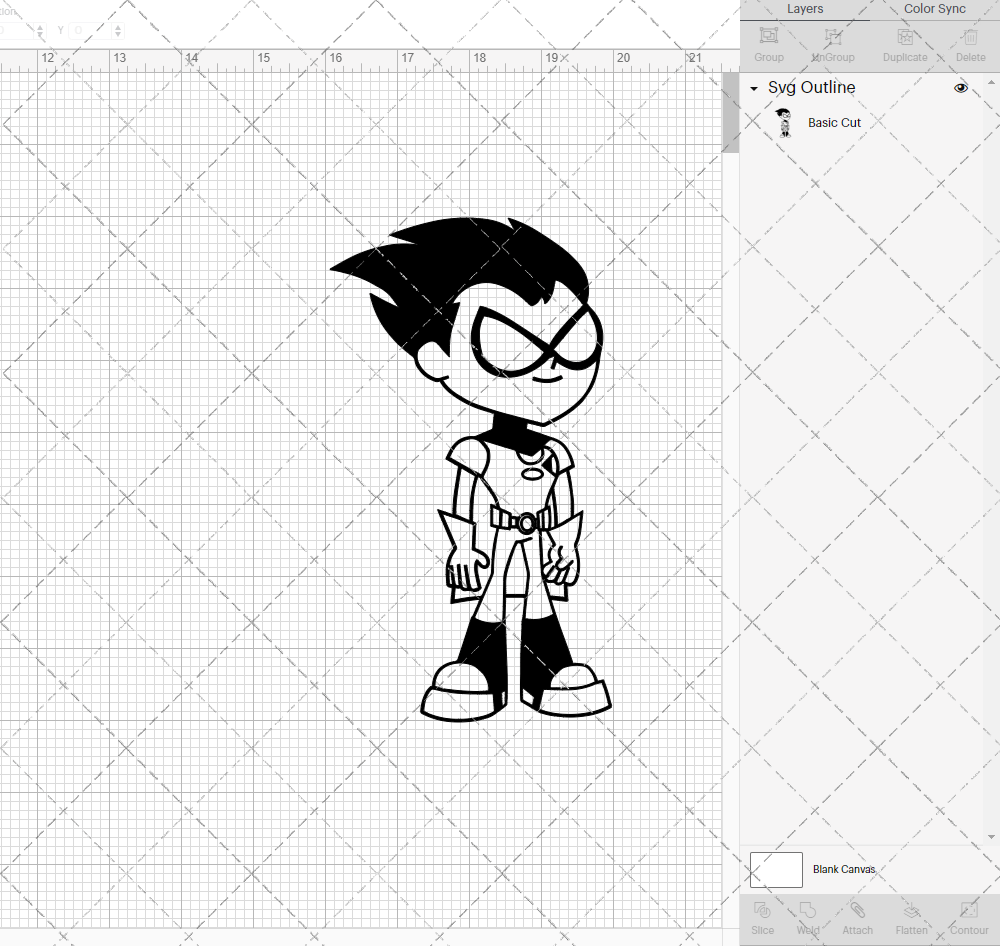The width and height of the screenshot is (1000, 946).
Task: Toggle visibility of Svg Outline layer
Action: [960, 88]
